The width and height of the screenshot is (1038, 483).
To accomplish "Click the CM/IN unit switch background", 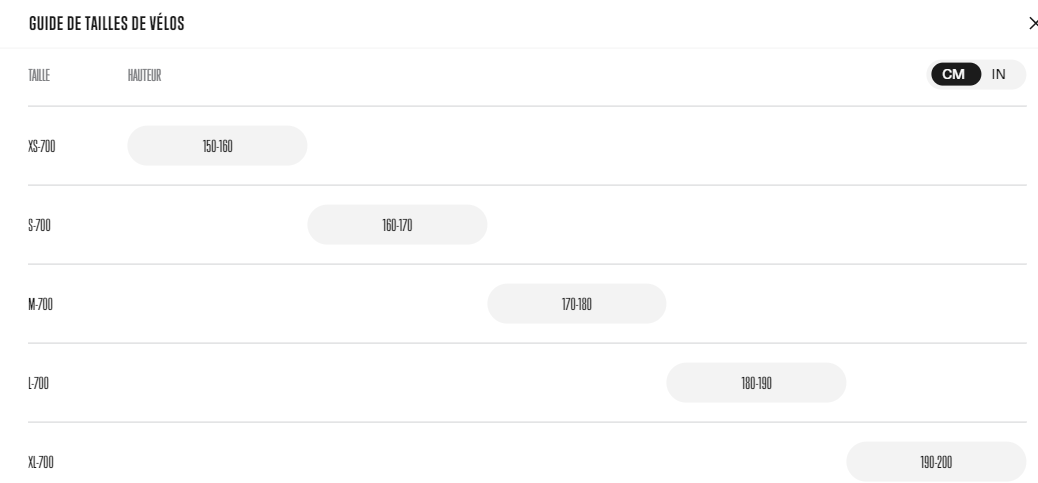I will point(976,74).
